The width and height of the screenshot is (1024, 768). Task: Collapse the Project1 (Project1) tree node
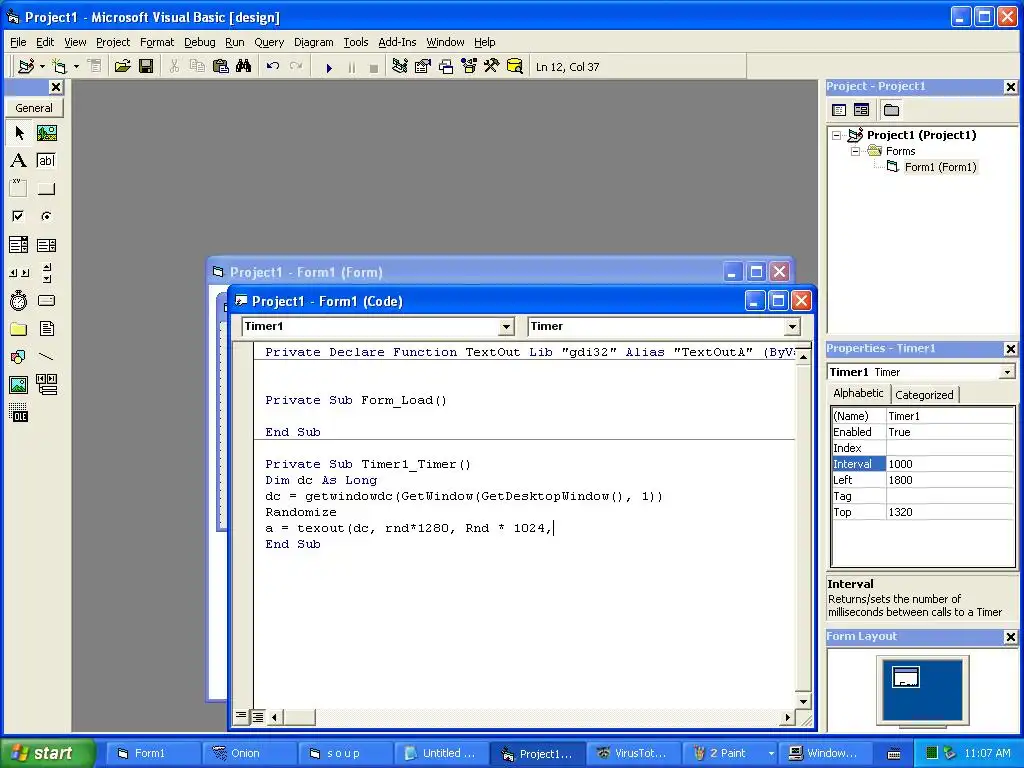pos(837,135)
